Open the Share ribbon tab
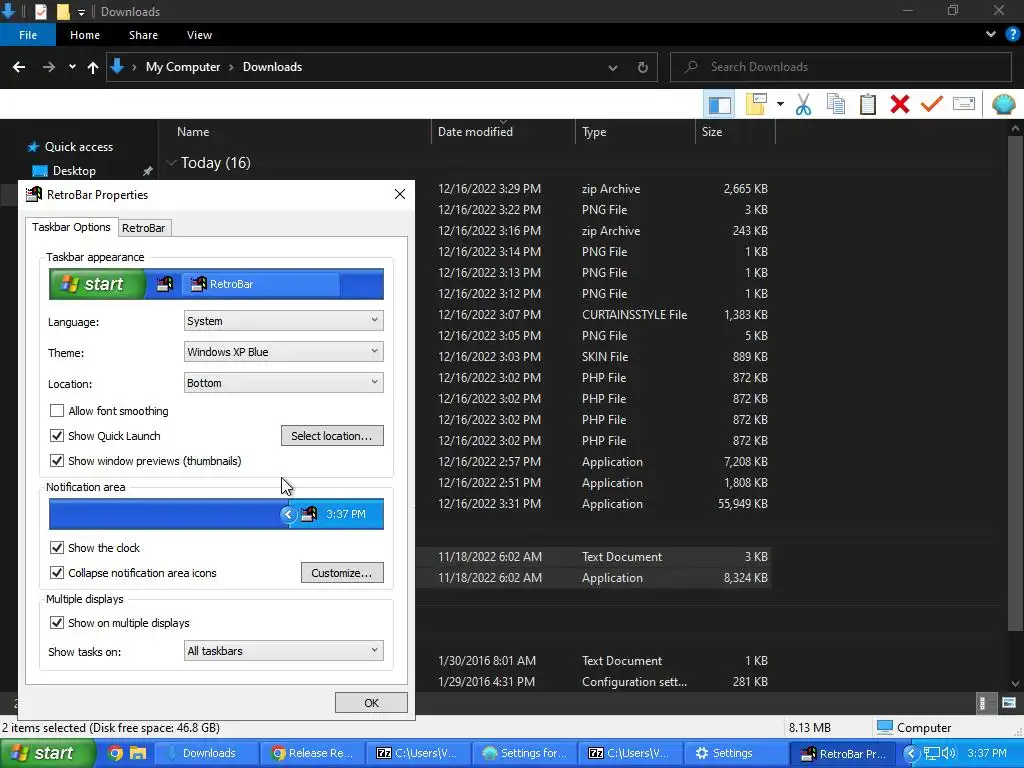The height and width of the screenshot is (768, 1024). click(x=143, y=35)
